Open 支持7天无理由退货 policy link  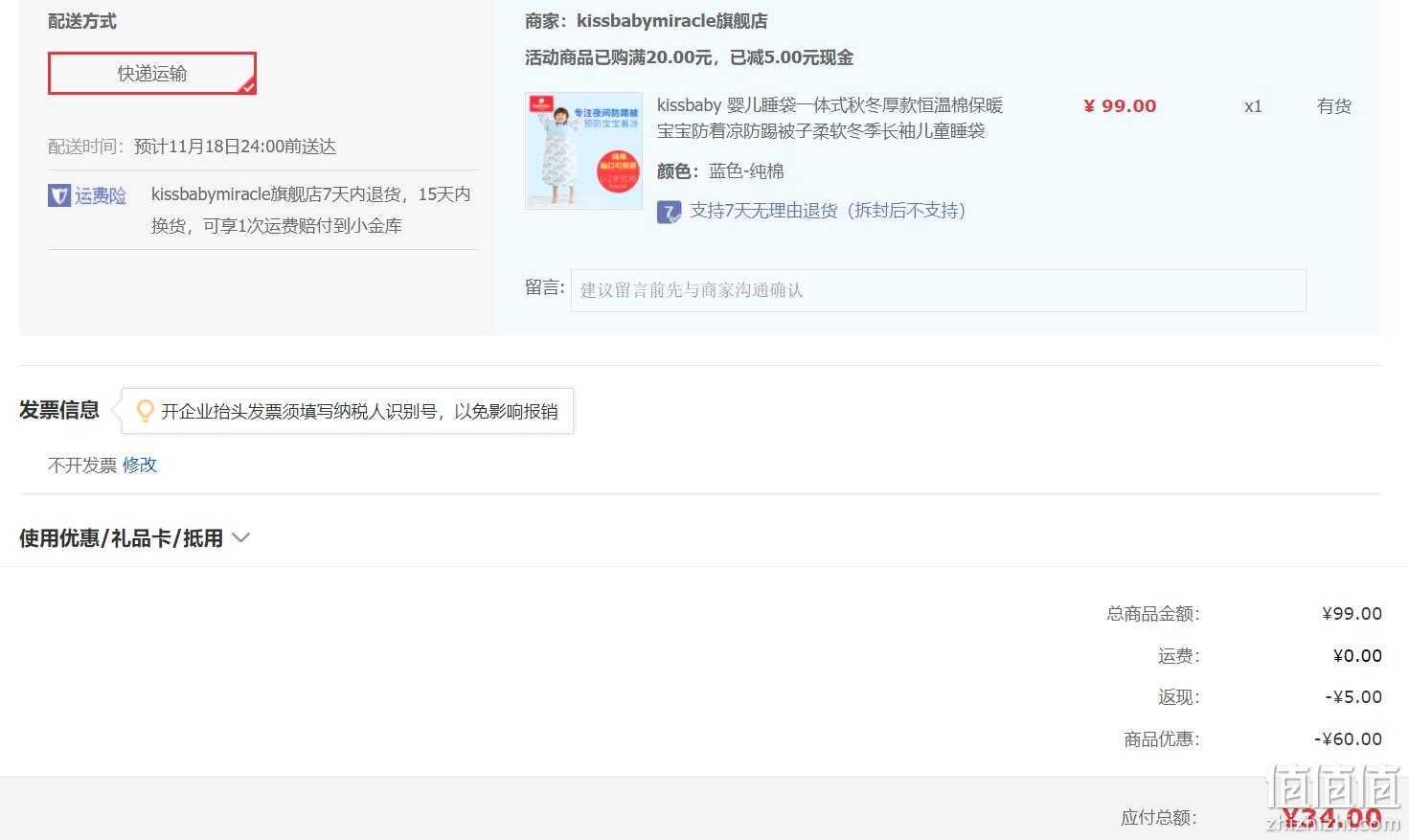click(x=828, y=211)
